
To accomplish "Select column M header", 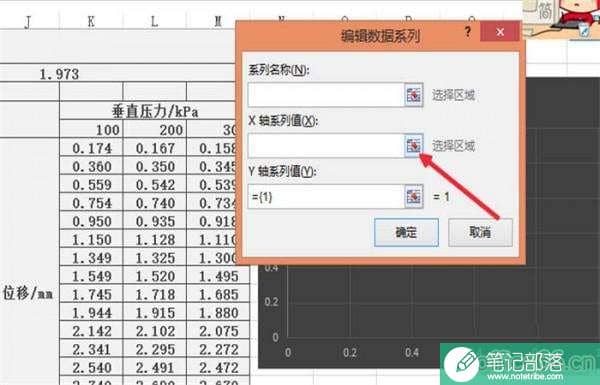I will click(218, 21).
